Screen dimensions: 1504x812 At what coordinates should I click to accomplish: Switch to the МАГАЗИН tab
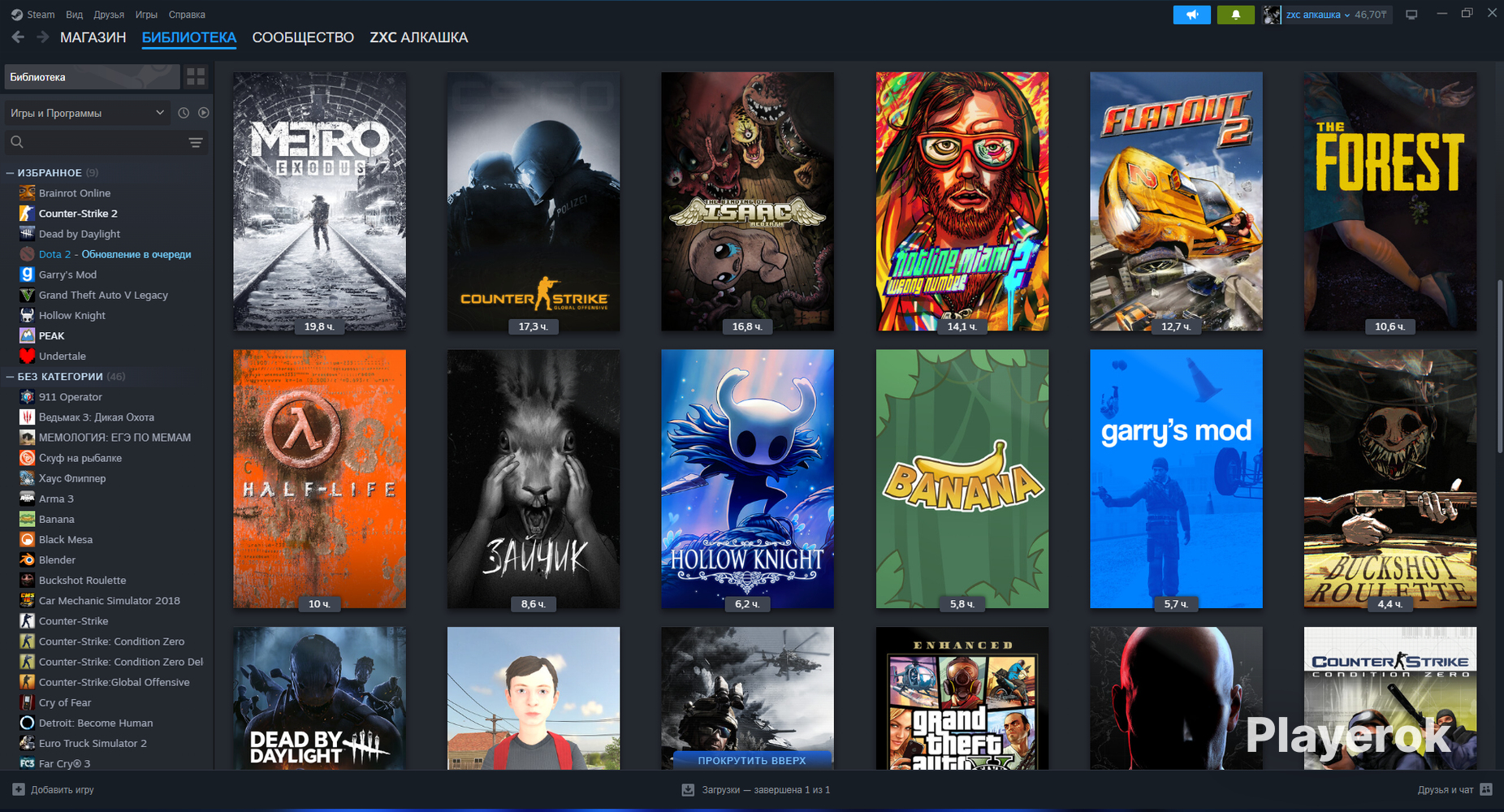click(93, 37)
